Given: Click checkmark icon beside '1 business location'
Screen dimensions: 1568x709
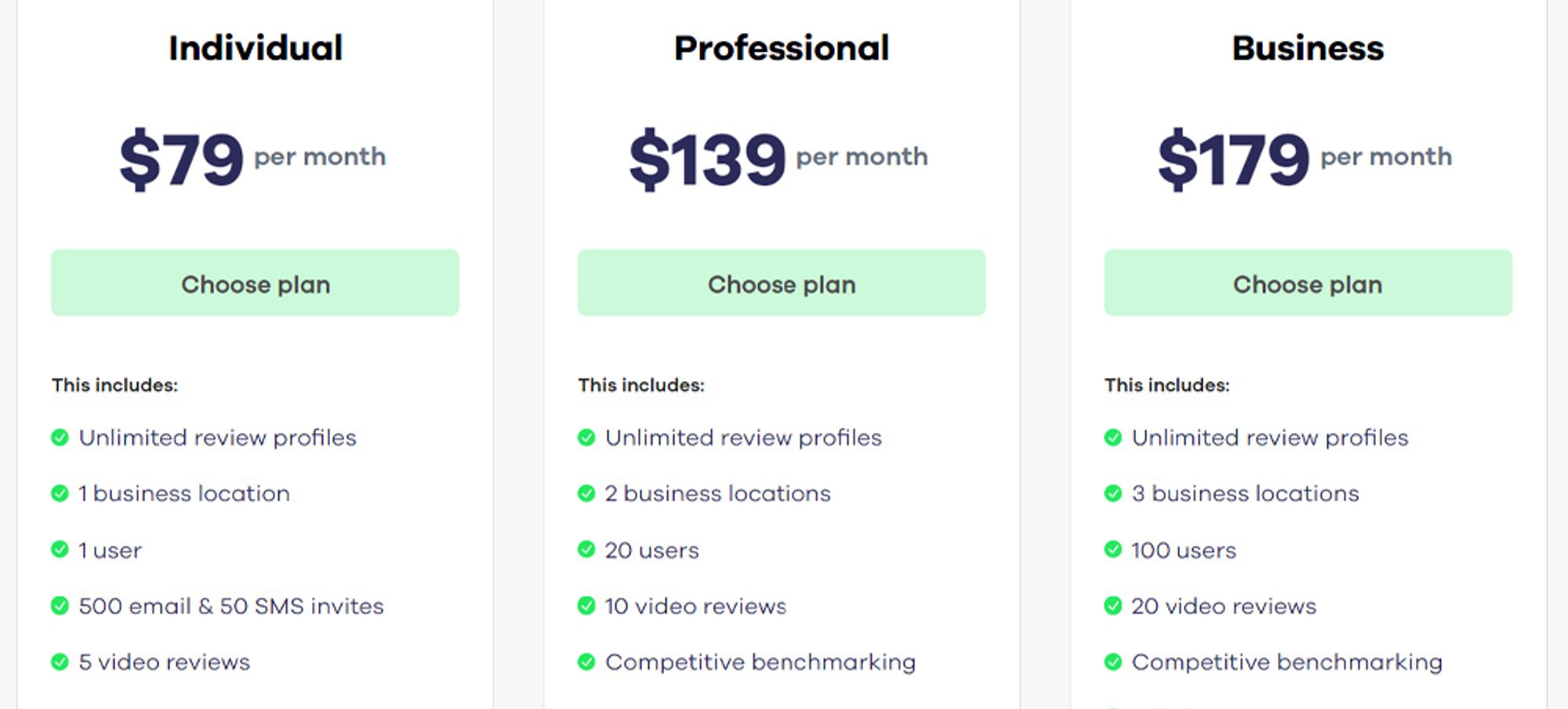Looking at the screenshot, I should click(x=60, y=493).
